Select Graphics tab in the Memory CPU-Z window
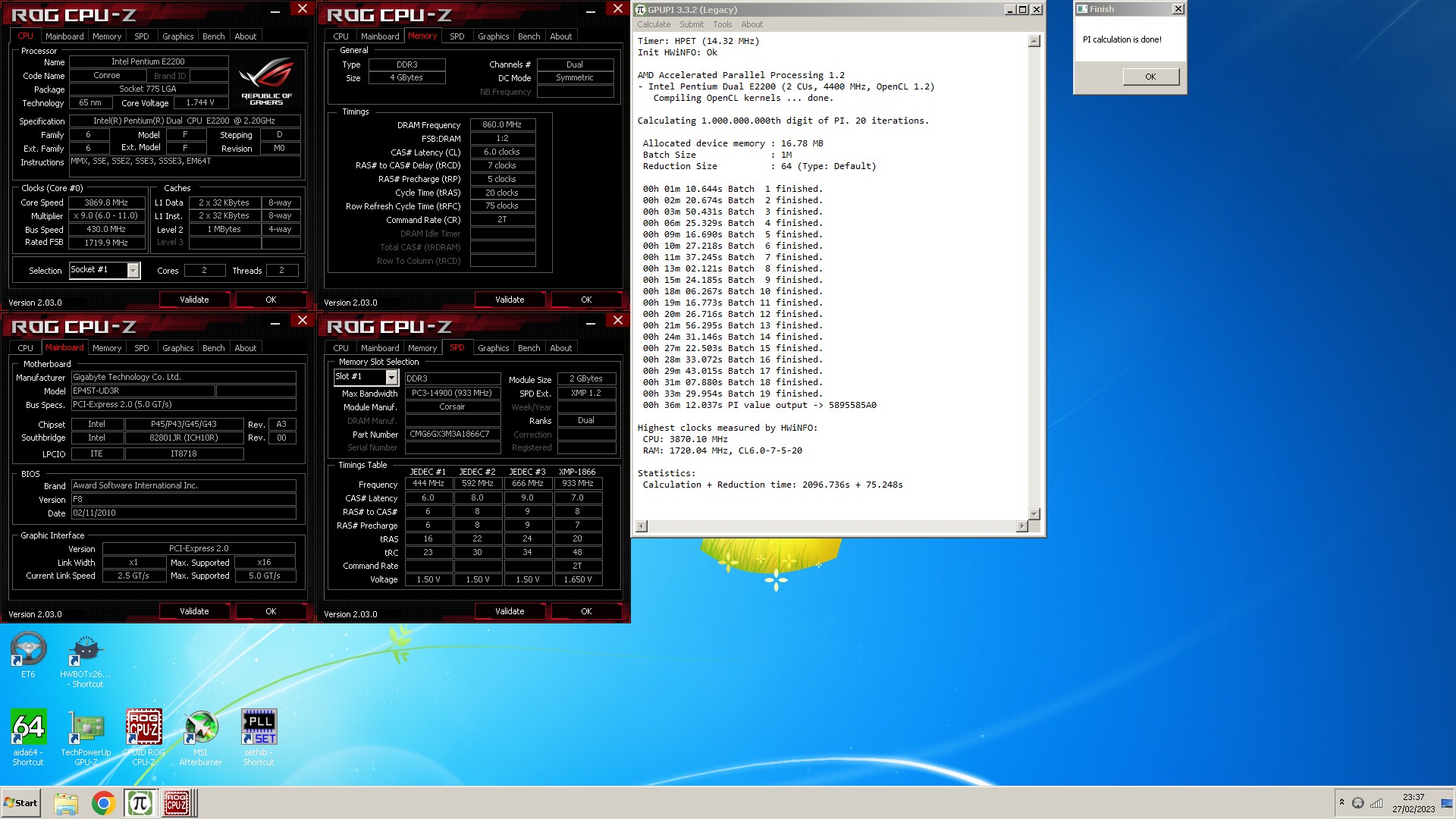The width and height of the screenshot is (1456, 819). point(493,36)
